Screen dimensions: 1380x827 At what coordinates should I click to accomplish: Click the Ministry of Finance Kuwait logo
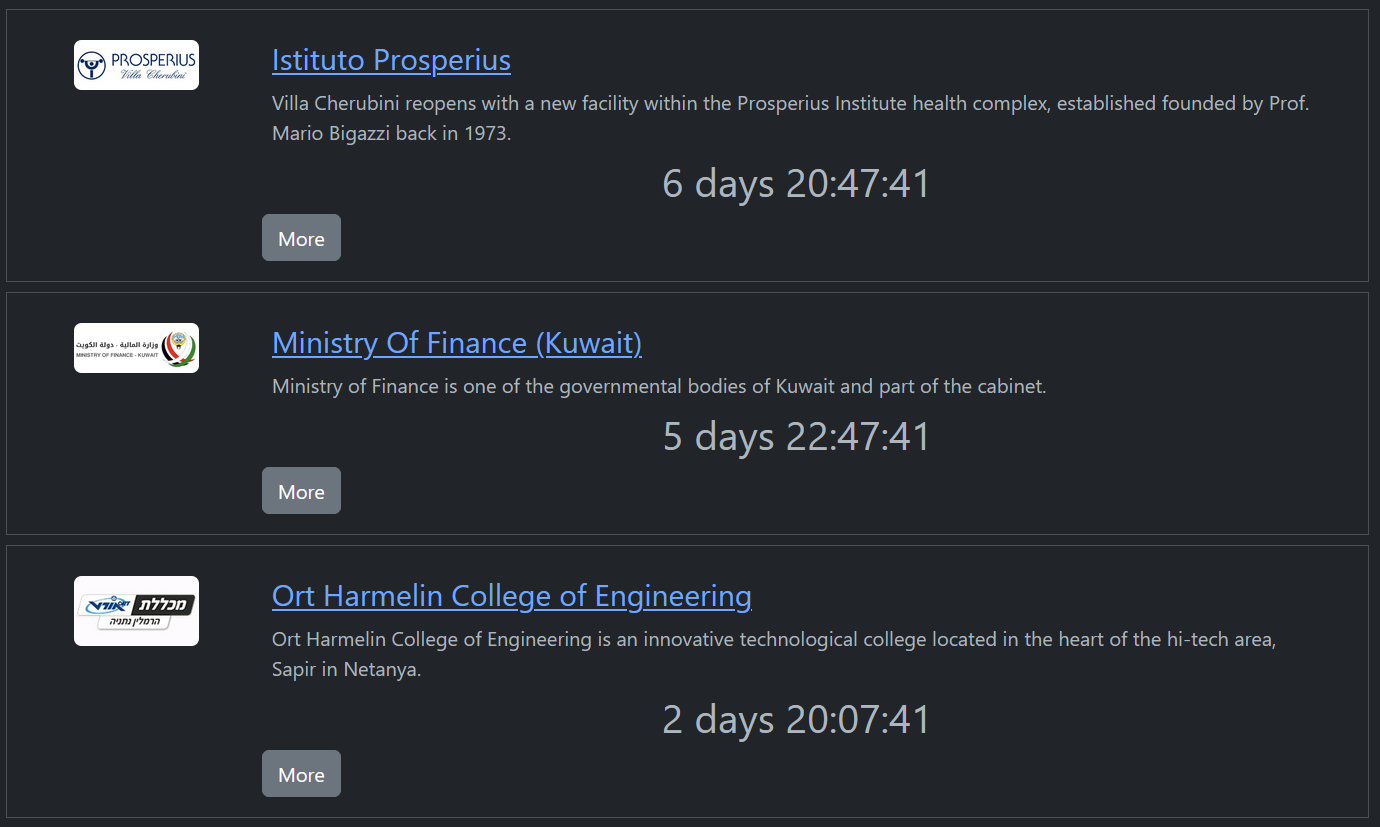(x=136, y=348)
